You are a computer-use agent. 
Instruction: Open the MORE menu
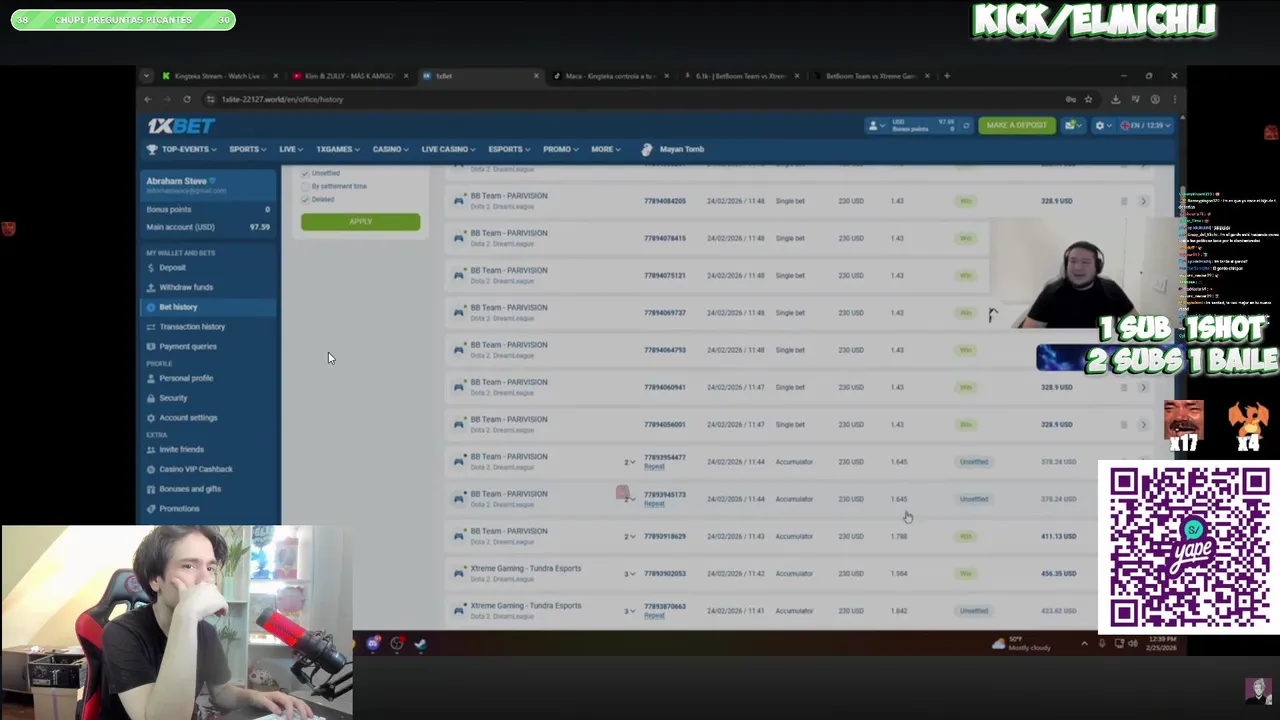click(606, 149)
